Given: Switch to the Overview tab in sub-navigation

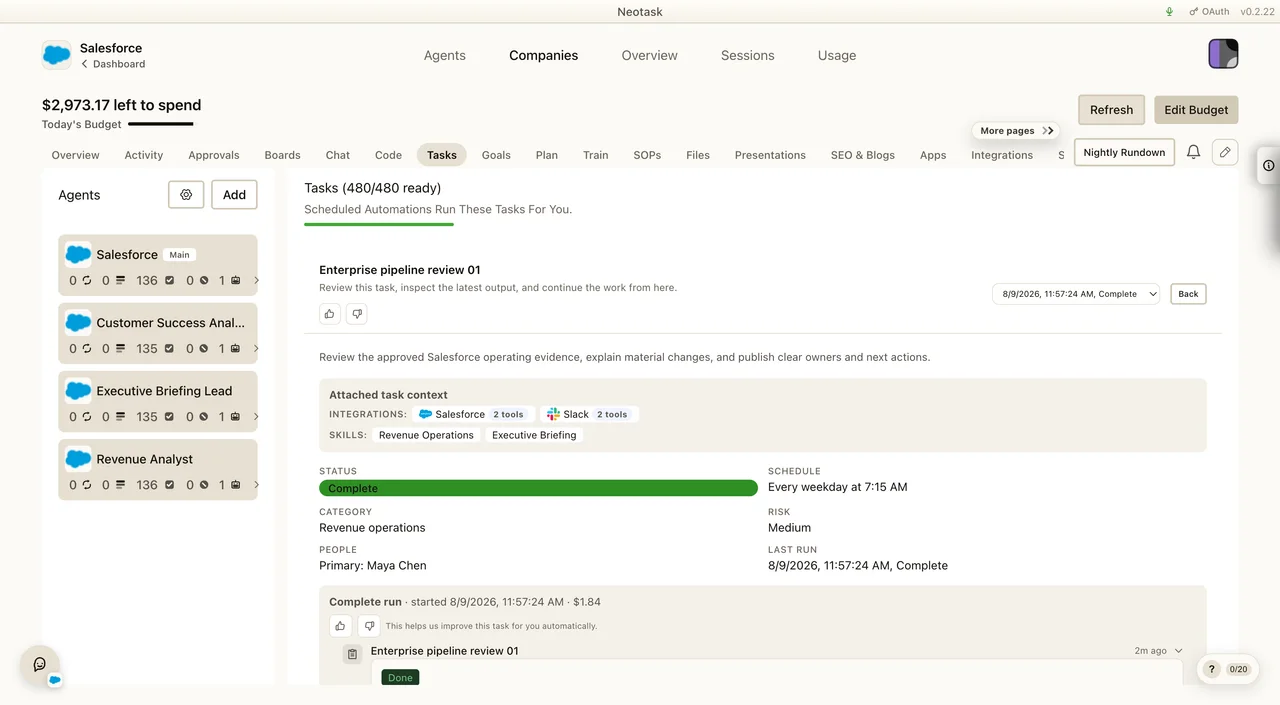Looking at the screenshot, I should coord(76,155).
